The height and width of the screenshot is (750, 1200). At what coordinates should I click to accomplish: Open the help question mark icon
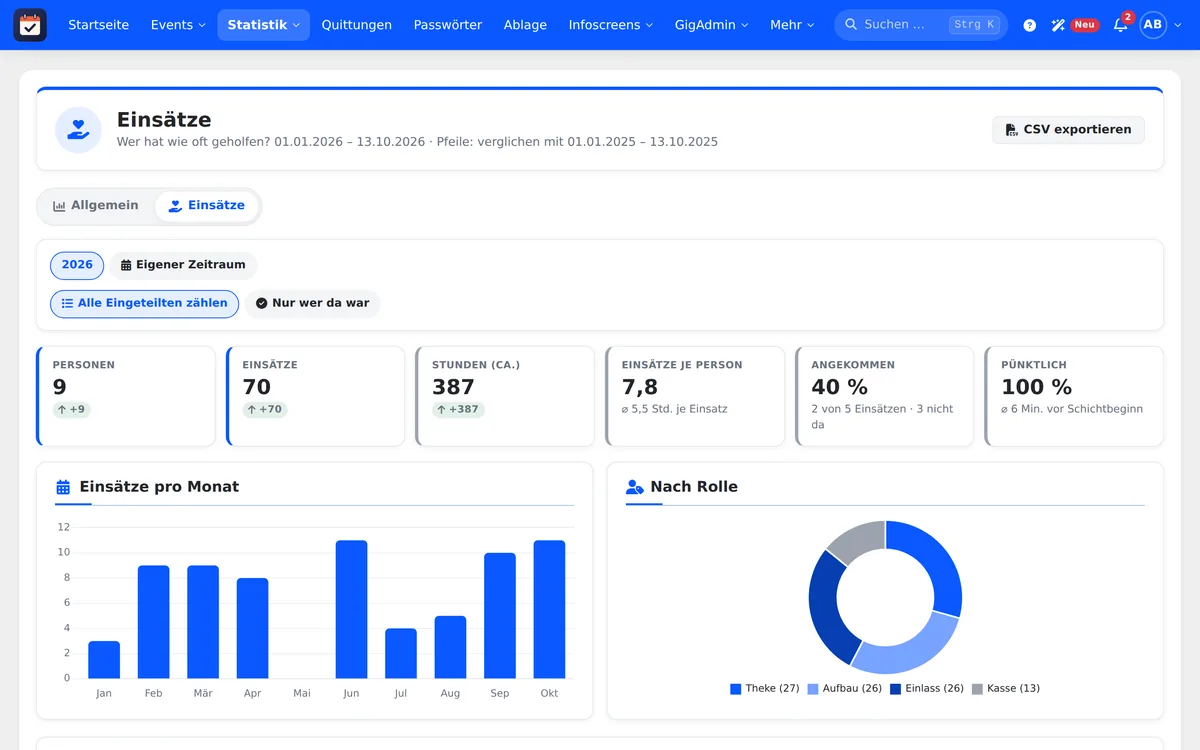1030,25
